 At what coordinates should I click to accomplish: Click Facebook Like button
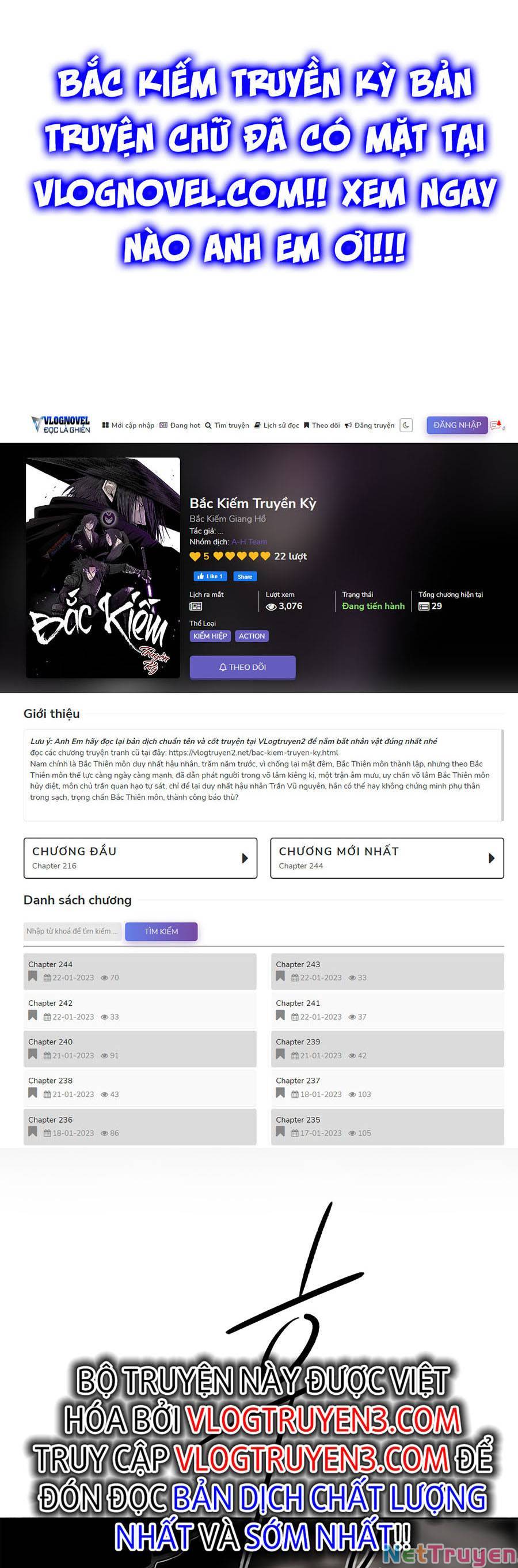(210, 576)
